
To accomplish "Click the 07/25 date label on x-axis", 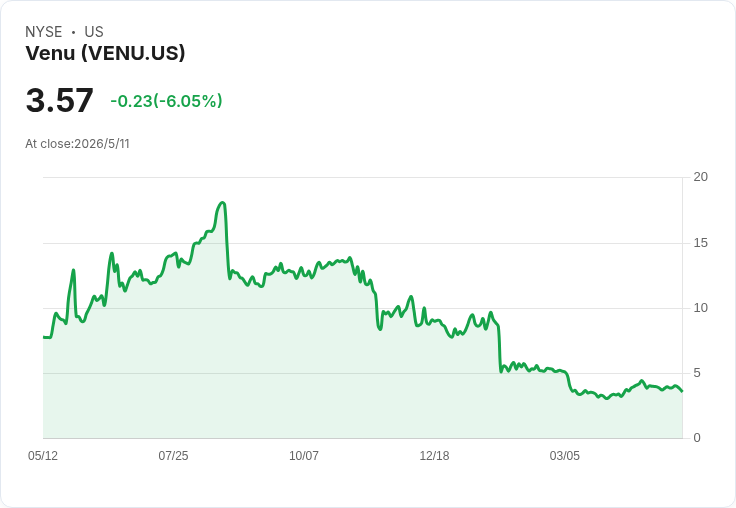I will tap(173, 455).
